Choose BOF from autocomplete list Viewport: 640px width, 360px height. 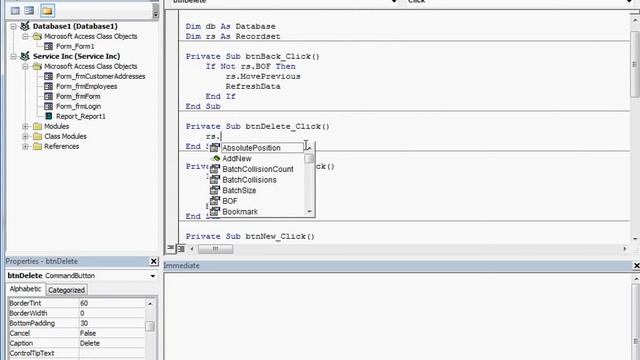click(x=256, y=201)
